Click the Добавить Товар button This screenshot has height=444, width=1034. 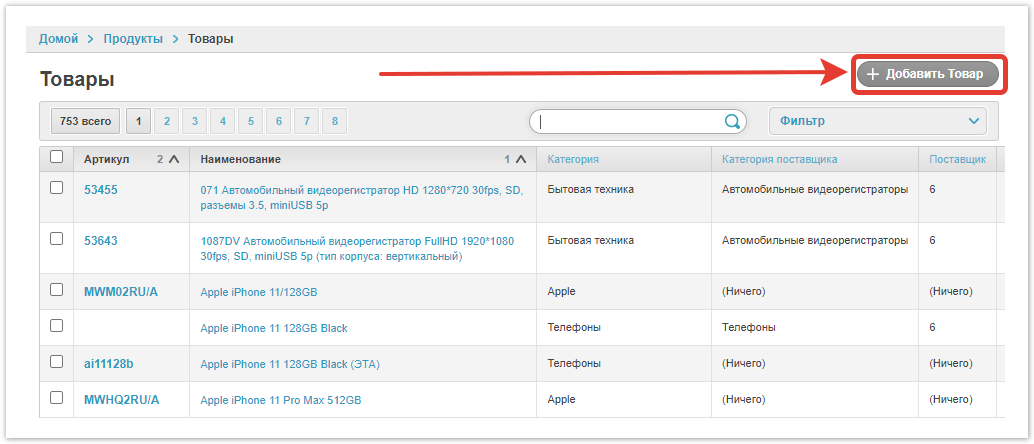927,74
